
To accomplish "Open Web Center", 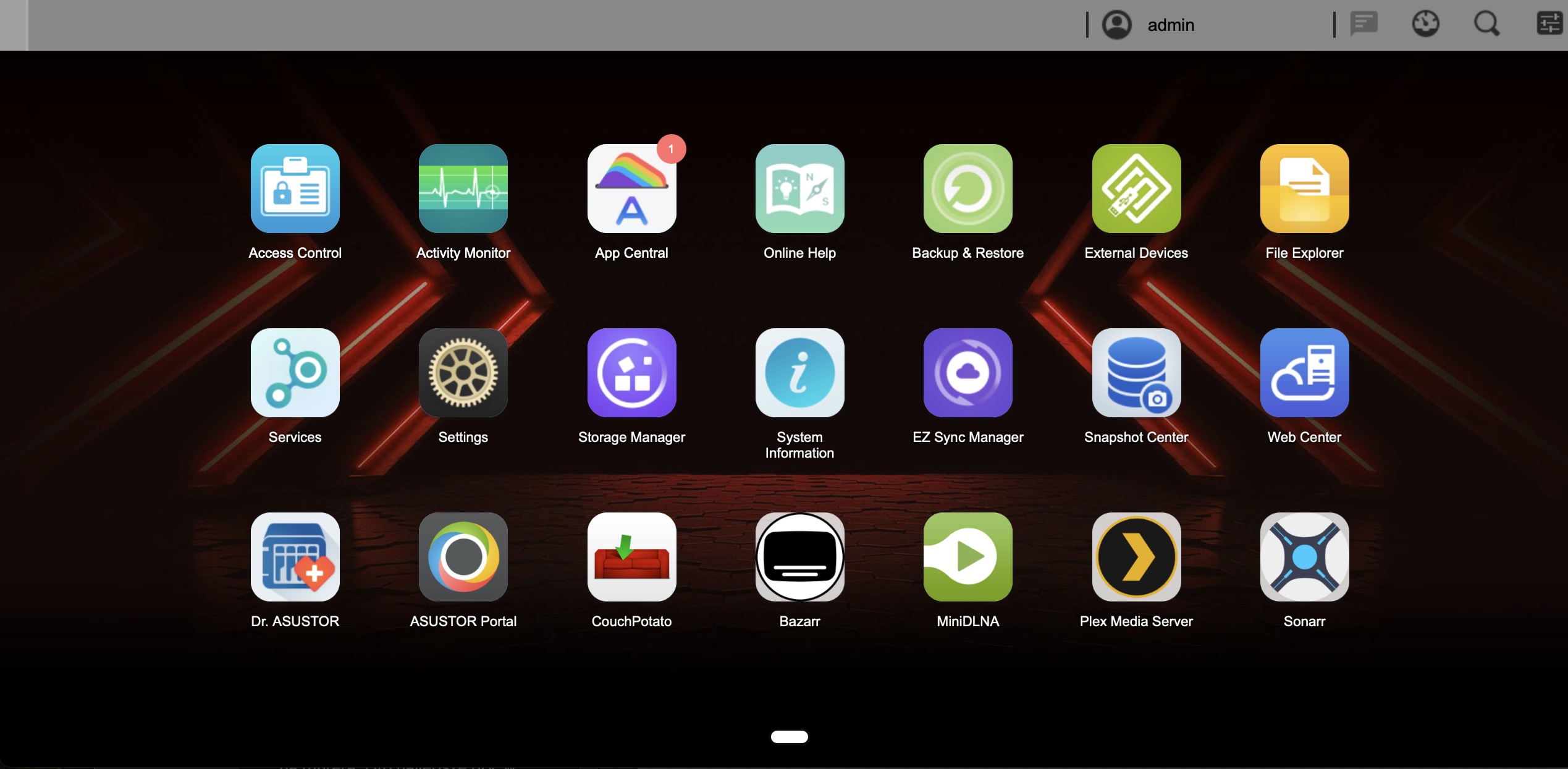I will (1305, 373).
